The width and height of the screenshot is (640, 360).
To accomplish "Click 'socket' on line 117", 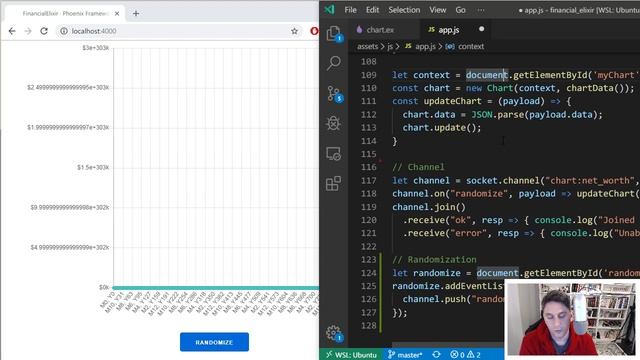I will 482,180.
